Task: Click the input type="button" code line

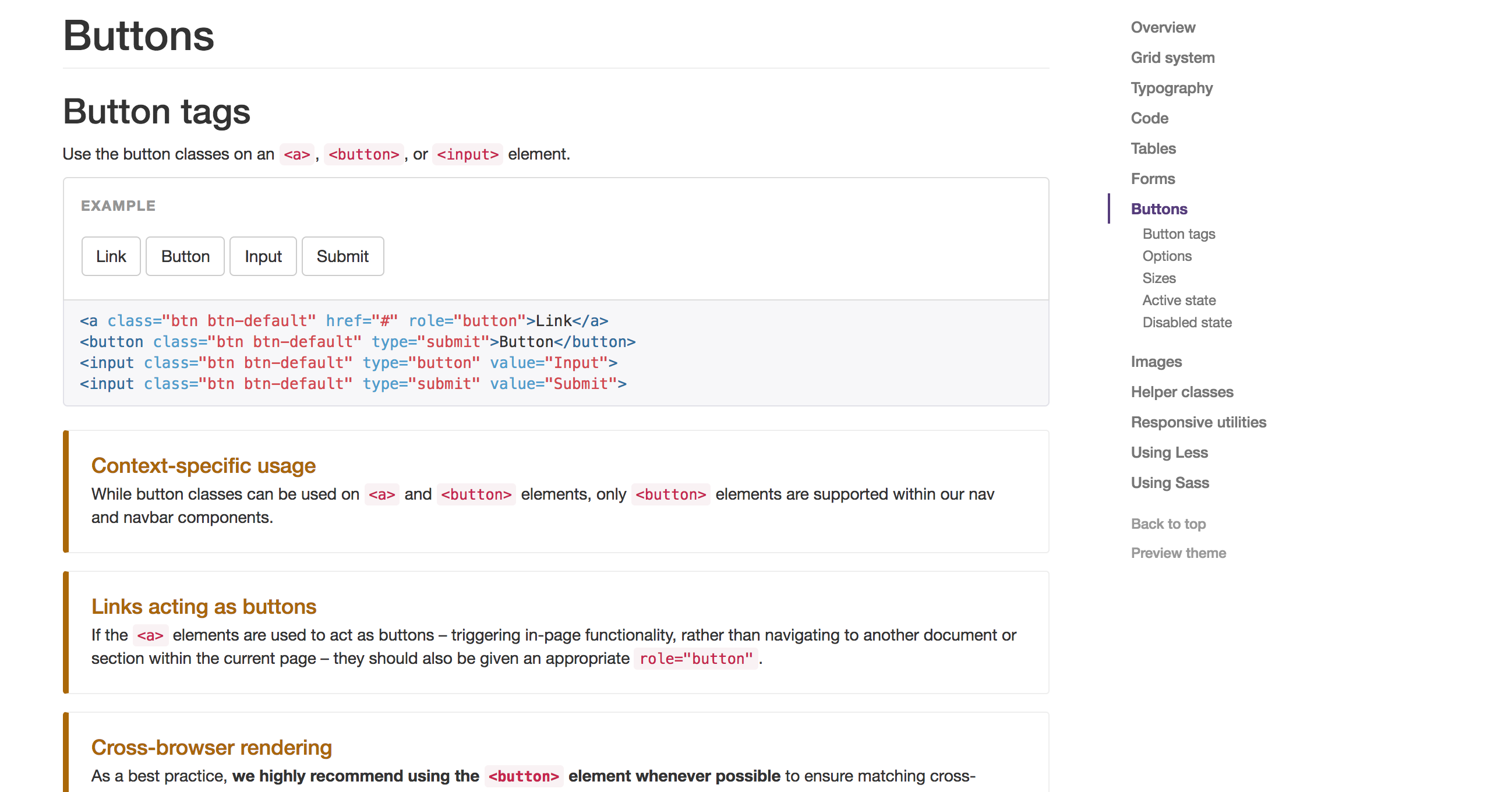Action: [x=349, y=363]
